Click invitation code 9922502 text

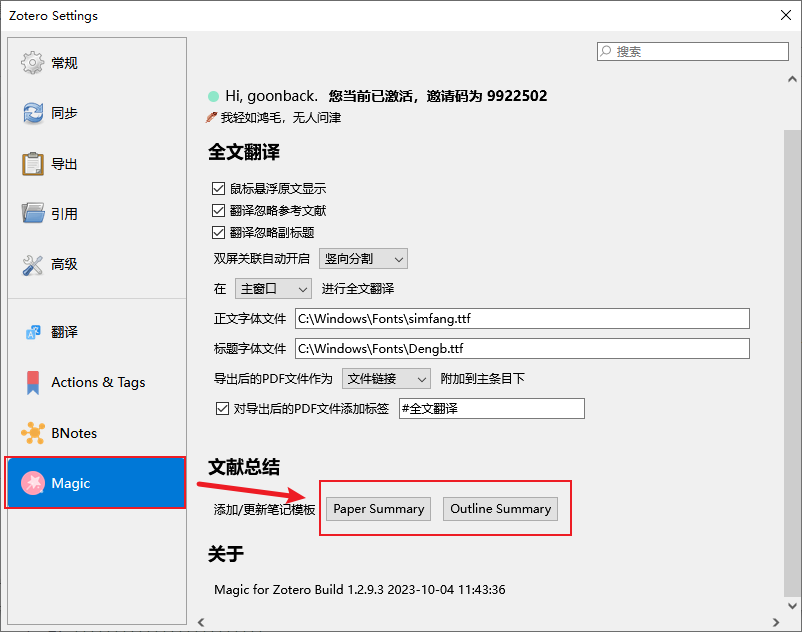(517, 96)
